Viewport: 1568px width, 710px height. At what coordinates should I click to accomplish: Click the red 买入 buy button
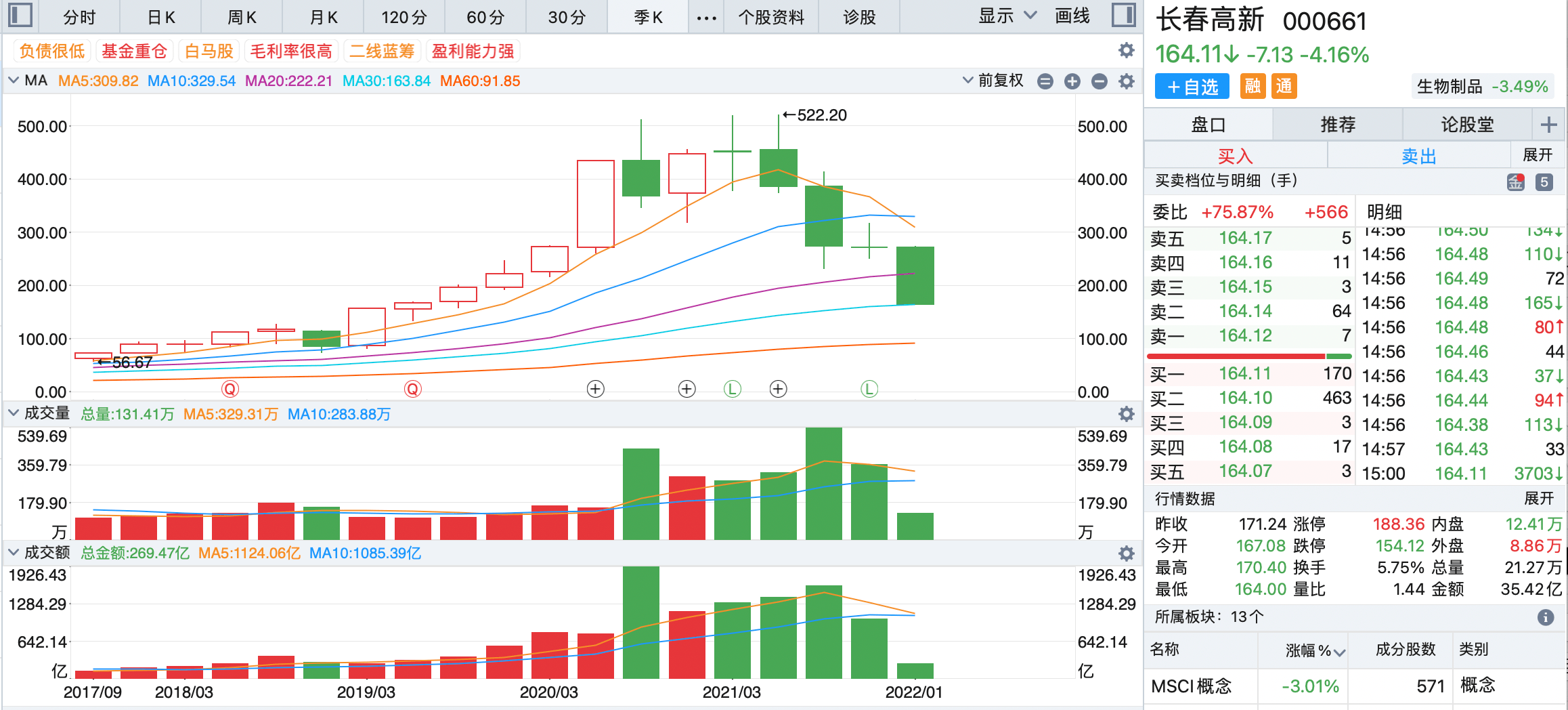tap(1236, 156)
